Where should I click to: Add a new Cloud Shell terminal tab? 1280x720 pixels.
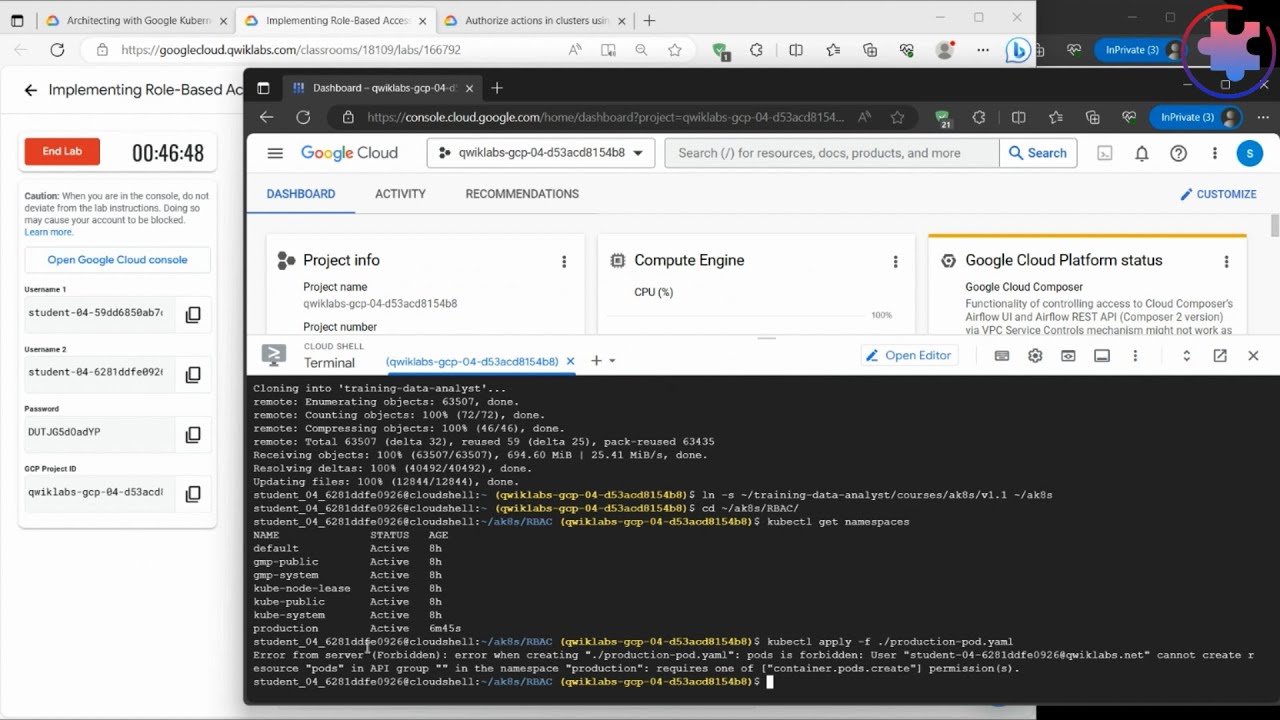(x=596, y=361)
